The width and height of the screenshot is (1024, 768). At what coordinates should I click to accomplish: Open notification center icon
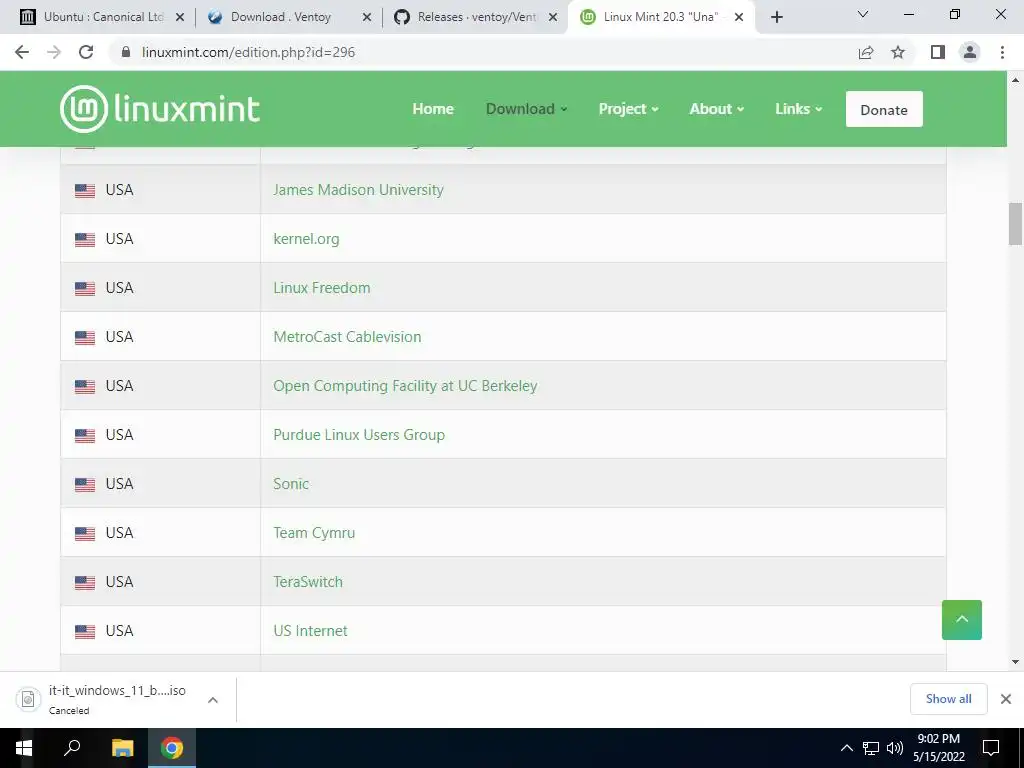point(991,748)
